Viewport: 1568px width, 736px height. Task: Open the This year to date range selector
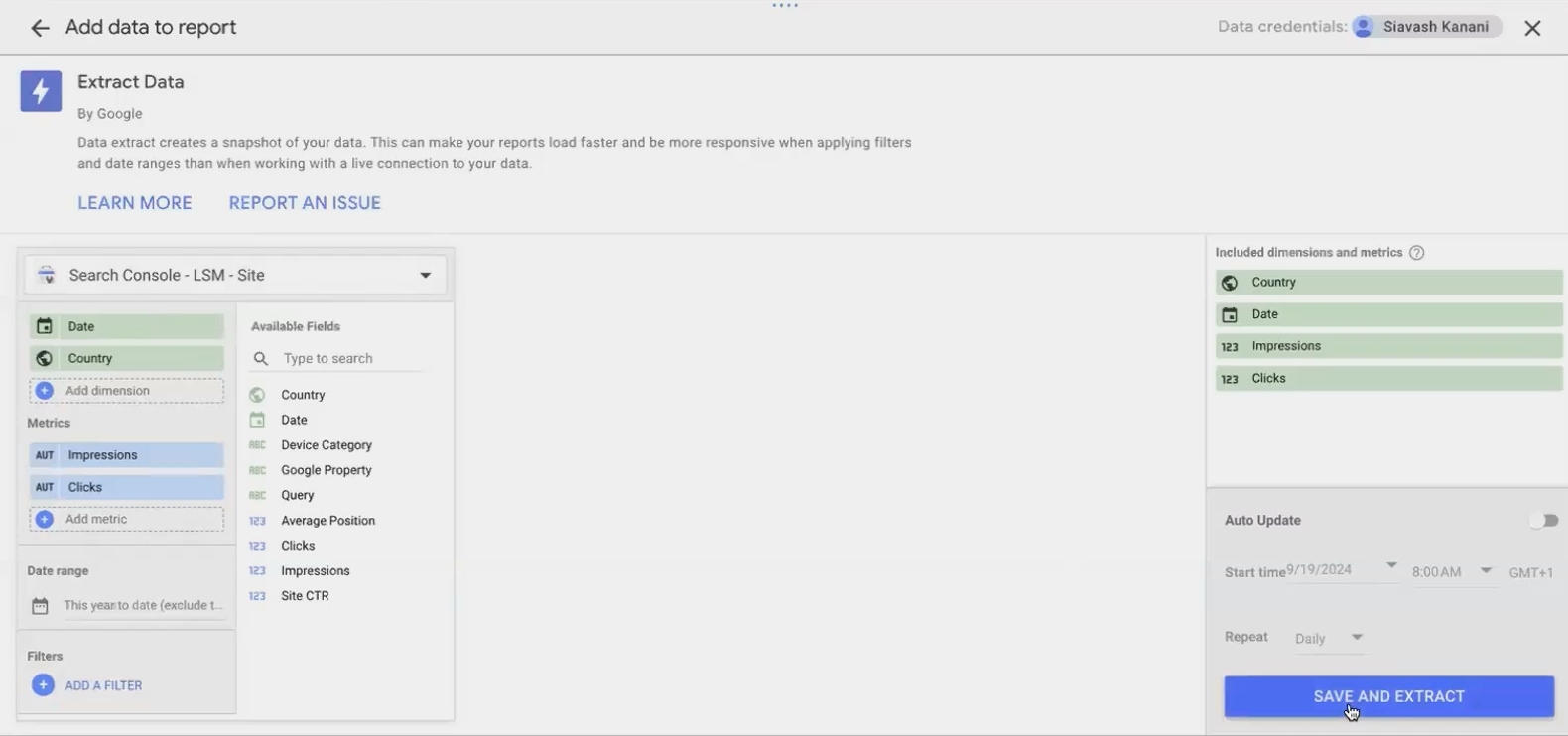pyautogui.click(x=143, y=605)
